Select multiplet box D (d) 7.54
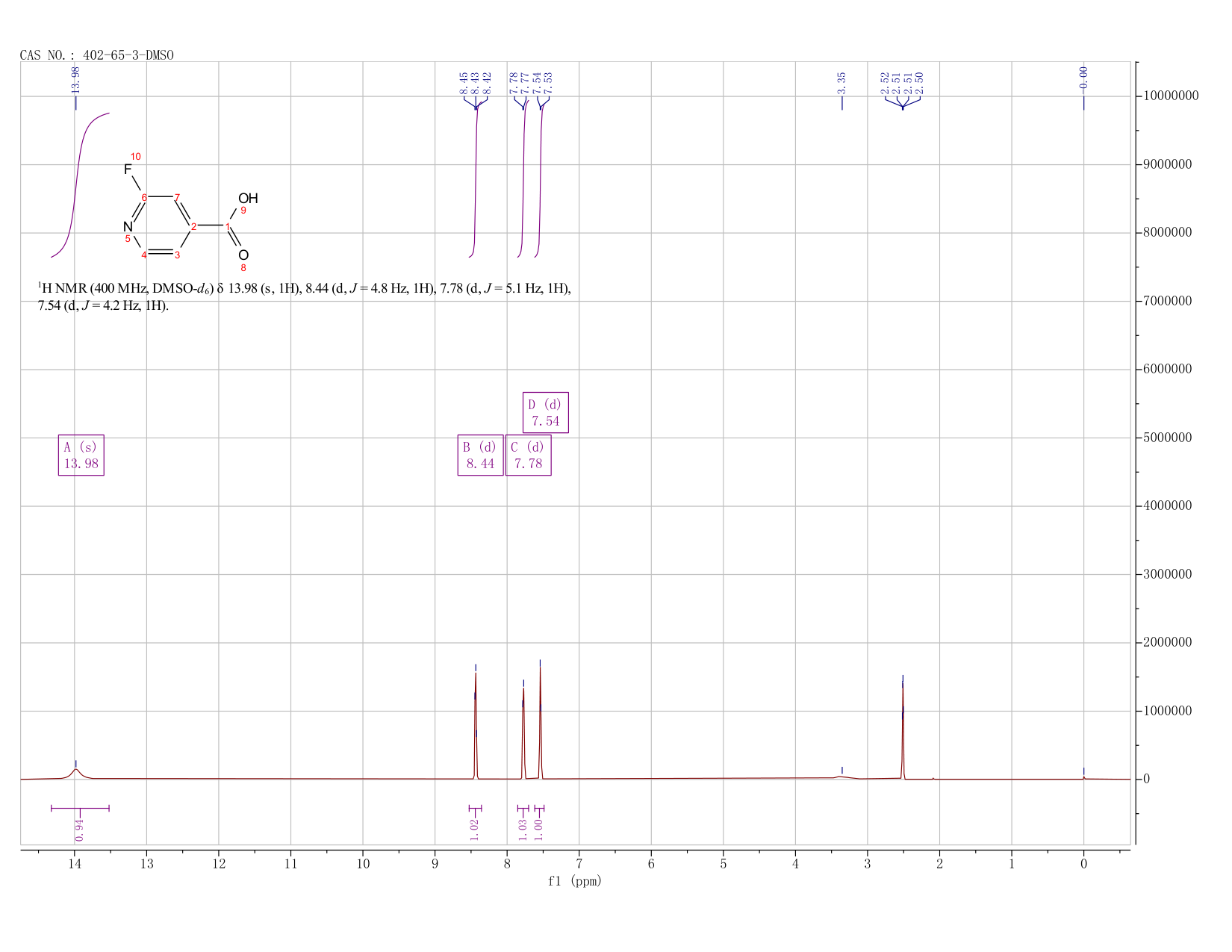The image size is (1232, 952). pos(546,413)
